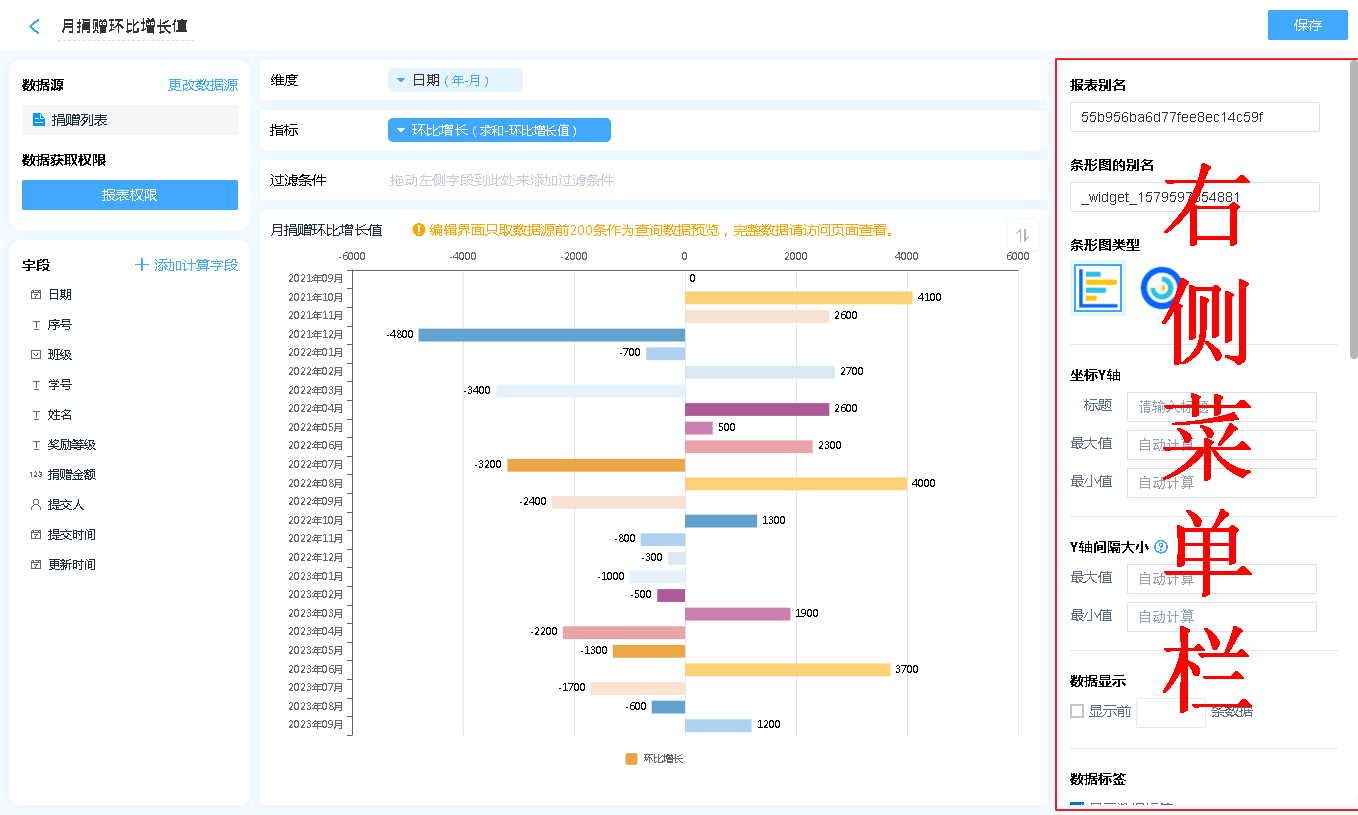
Task: Click the right panel vertical scrollbar
Action: (x=1353, y=210)
